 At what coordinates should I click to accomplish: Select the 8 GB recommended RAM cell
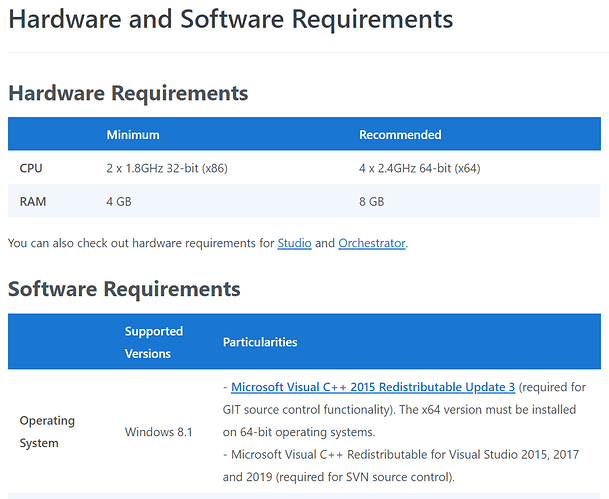click(372, 201)
